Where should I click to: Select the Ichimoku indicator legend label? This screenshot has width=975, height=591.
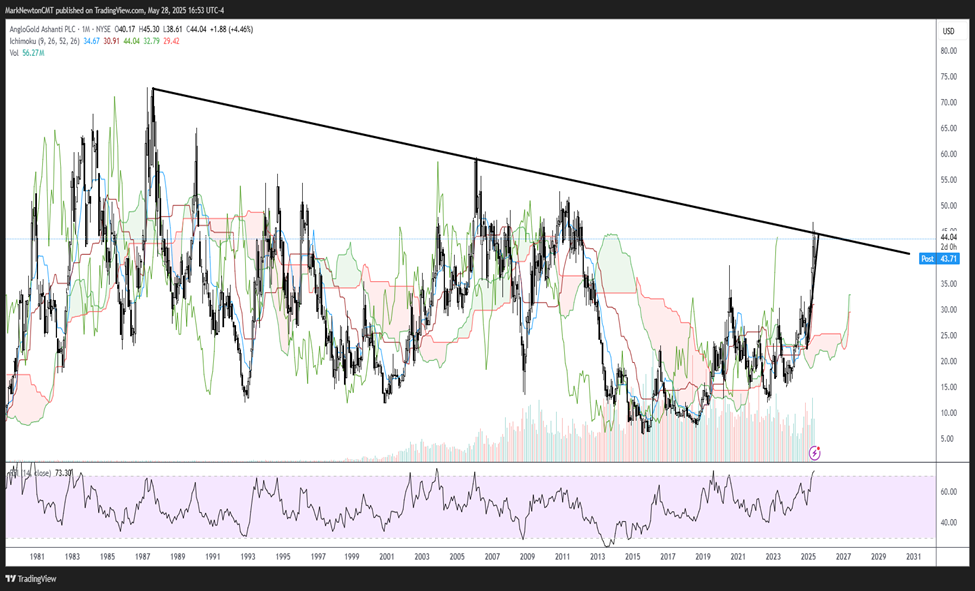pos(24,43)
